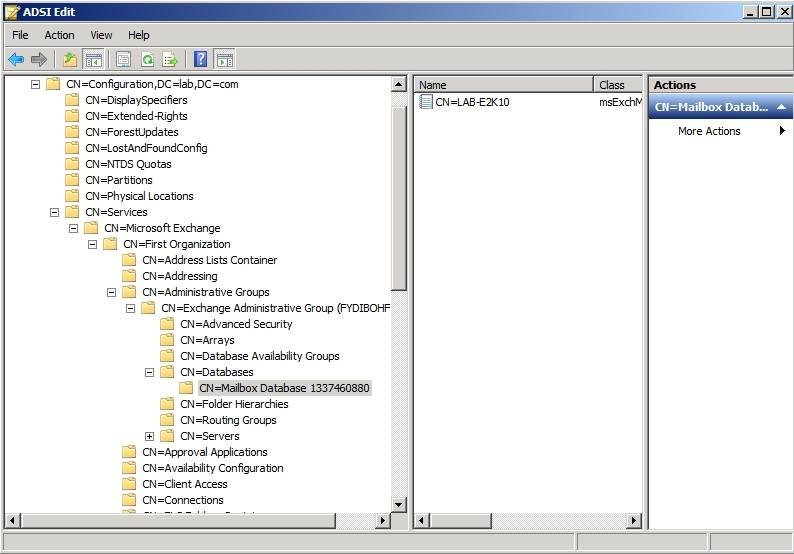Select the CN=Approval Applications tree item
The image size is (794, 554).
pyautogui.click(x=205, y=452)
